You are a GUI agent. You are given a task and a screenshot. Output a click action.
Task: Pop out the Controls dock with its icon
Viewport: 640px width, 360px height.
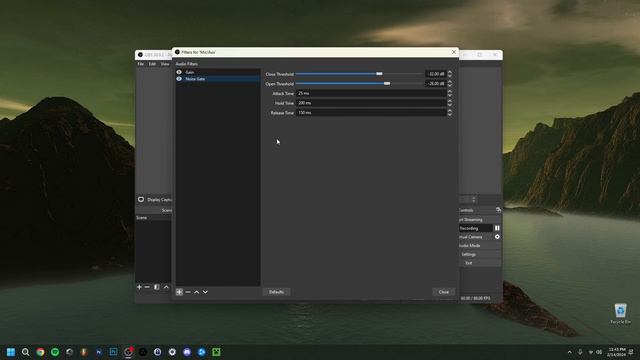coord(498,210)
